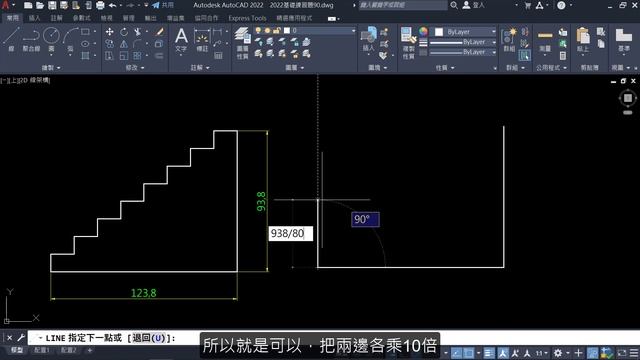Click the search keyword input field

(x=402, y=5)
